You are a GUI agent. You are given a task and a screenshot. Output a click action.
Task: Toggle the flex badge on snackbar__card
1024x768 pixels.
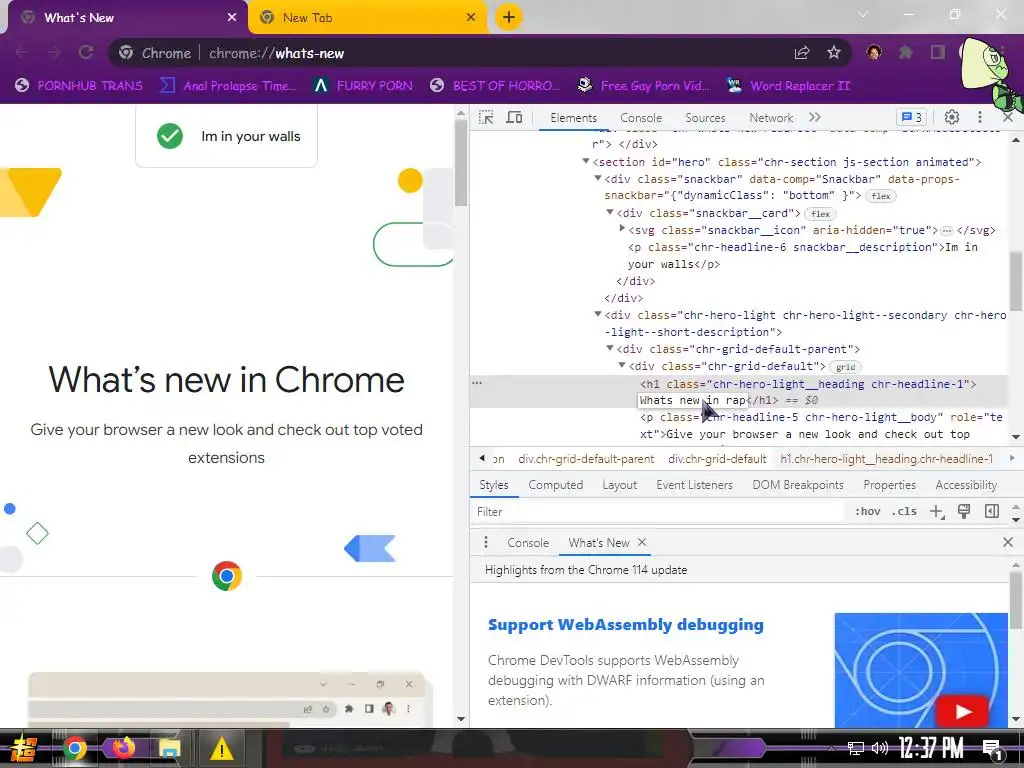[x=820, y=214]
